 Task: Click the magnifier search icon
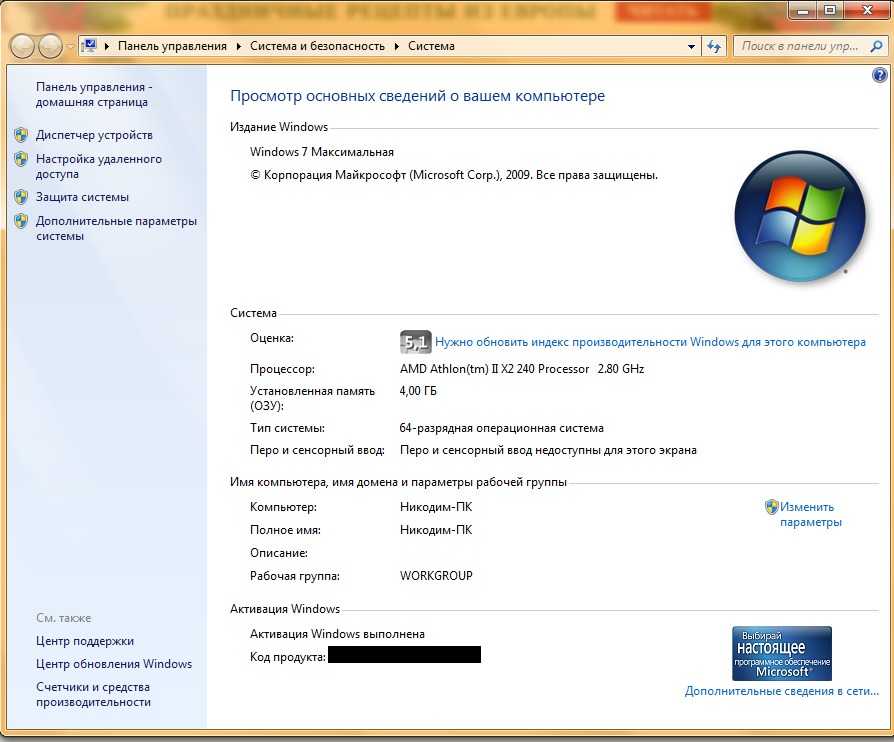coord(876,46)
